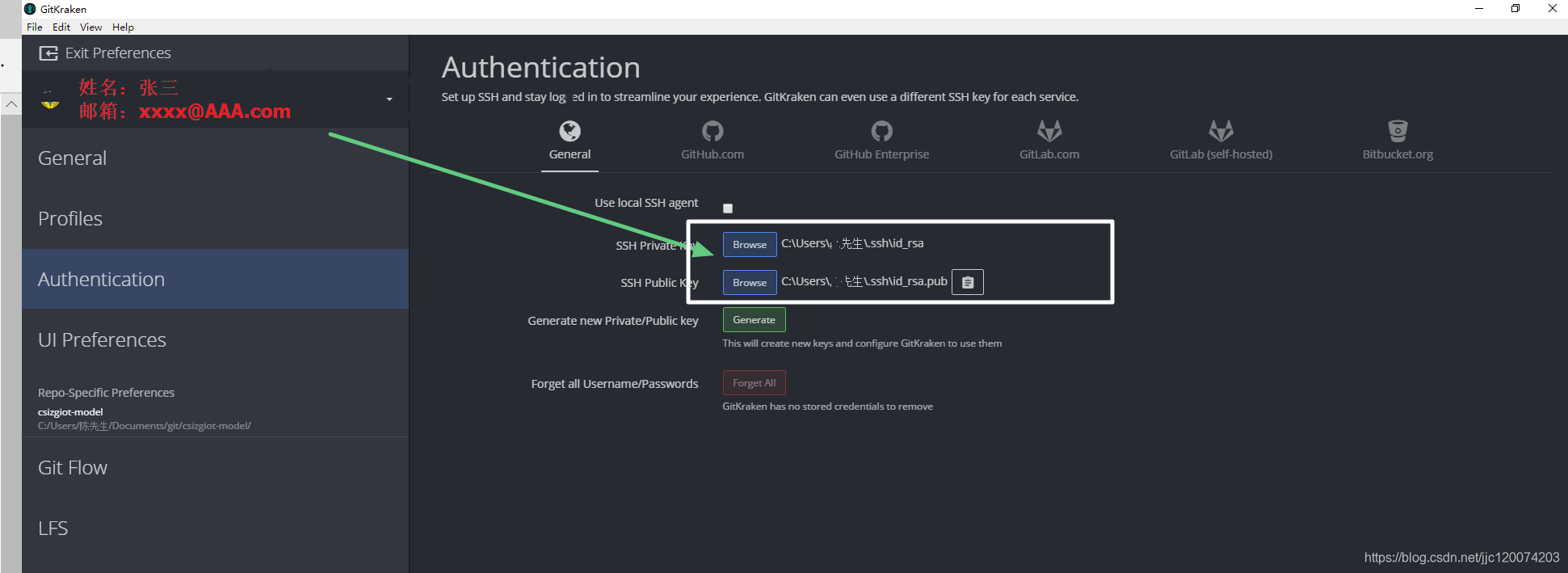The image size is (1568, 573).
Task: Click the id_rsa private key path
Action: click(852, 243)
